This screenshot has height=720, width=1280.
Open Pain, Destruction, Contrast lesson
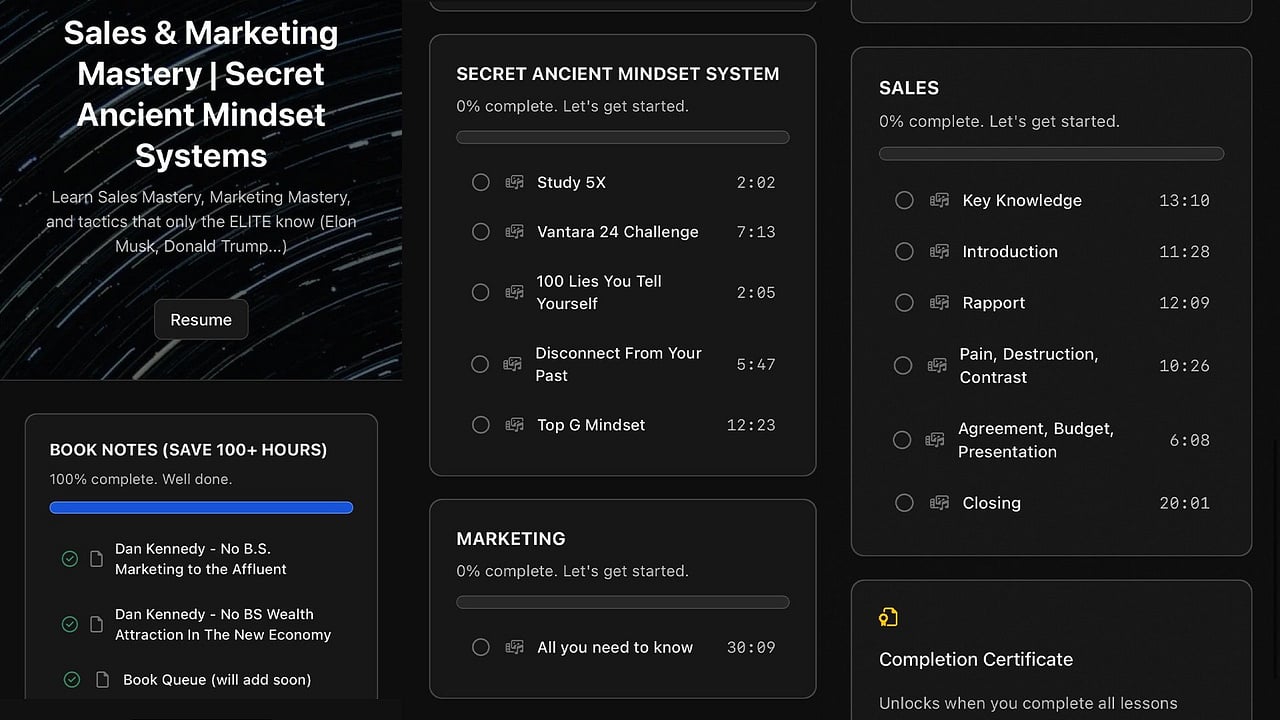(1051, 365)
